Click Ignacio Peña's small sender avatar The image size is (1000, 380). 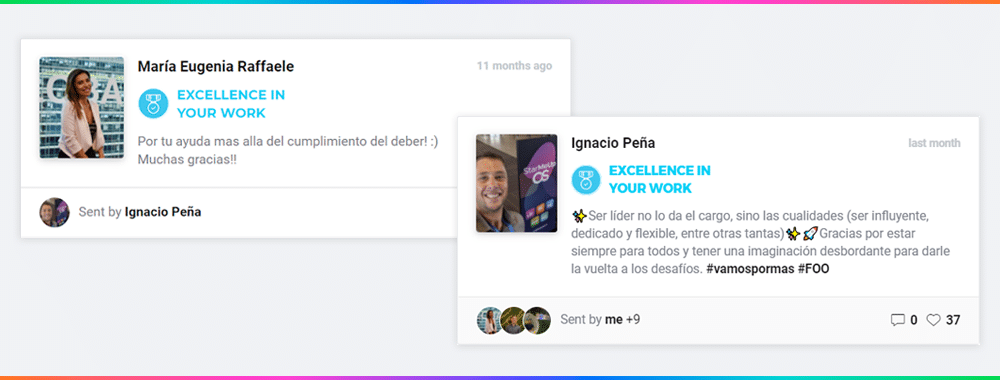(x=54, y=212)
